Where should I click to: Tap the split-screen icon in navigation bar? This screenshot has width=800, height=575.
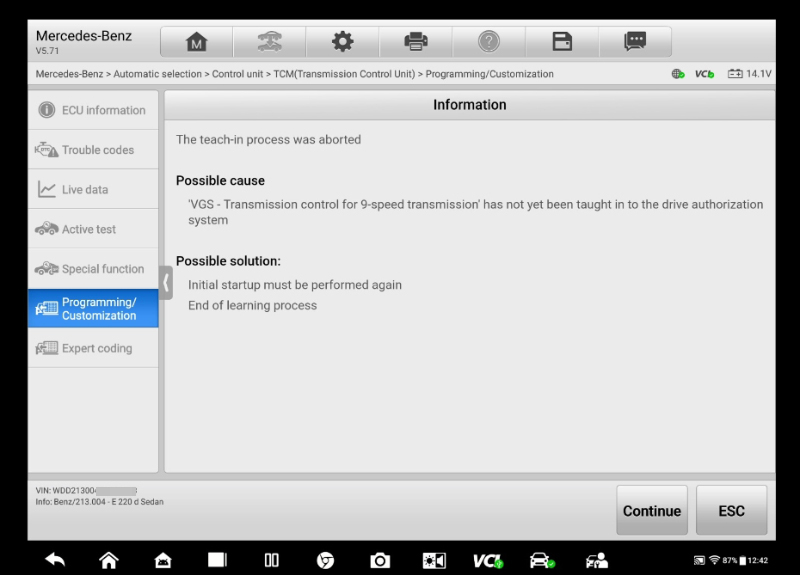point(271,560)
